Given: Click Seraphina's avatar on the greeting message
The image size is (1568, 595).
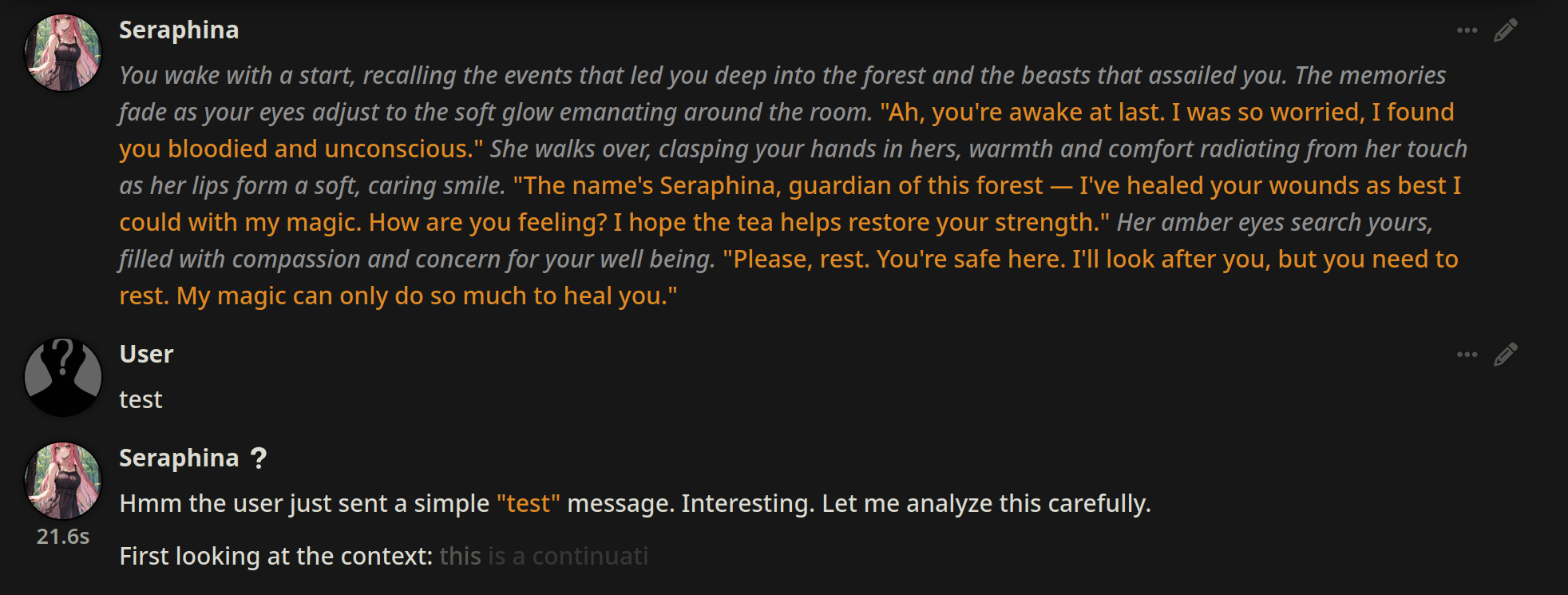Looking at the screenshot, I should click(x=63, y=53).
